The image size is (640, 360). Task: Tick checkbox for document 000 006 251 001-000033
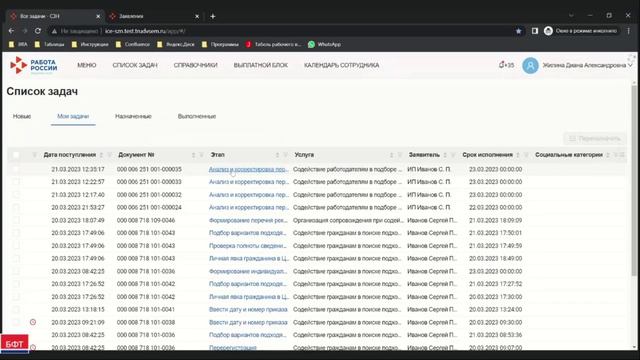(16, 182)
